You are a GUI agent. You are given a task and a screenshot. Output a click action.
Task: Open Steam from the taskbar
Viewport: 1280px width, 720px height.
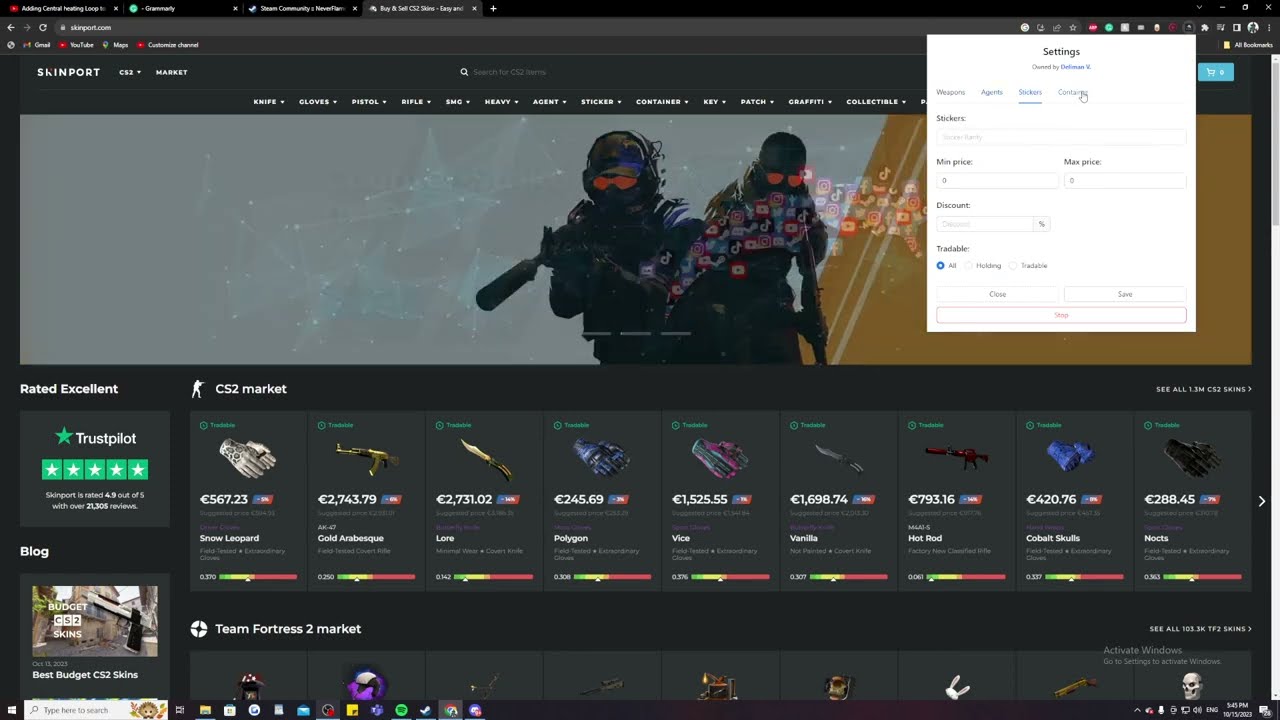tap(426, 710)
